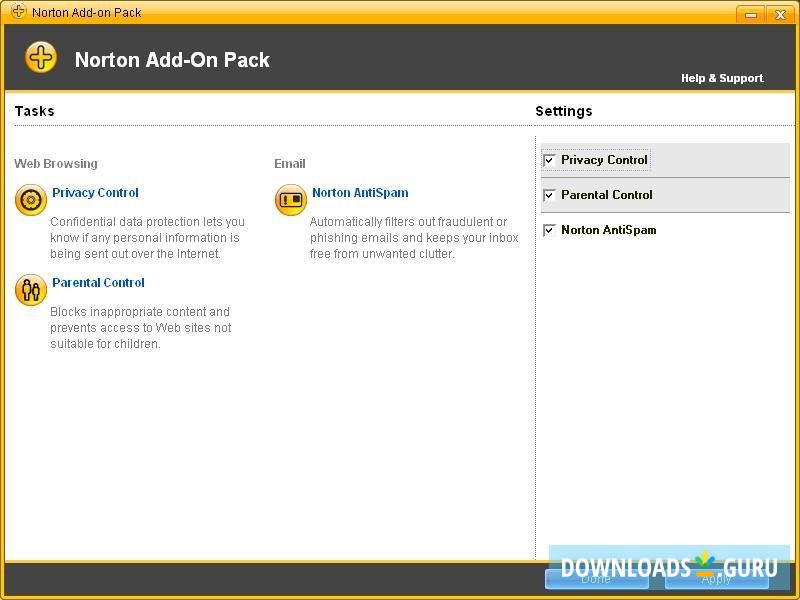Image resolution: width=800 pixels, height=600 pixels.
Task: Select the Email category heading
Action: [x=290, y=164]
